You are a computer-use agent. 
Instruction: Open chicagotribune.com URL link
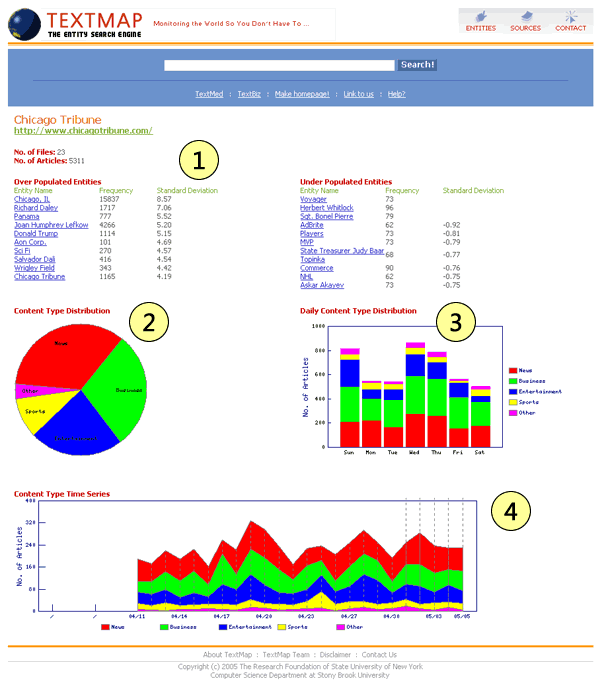coord(83,131)
